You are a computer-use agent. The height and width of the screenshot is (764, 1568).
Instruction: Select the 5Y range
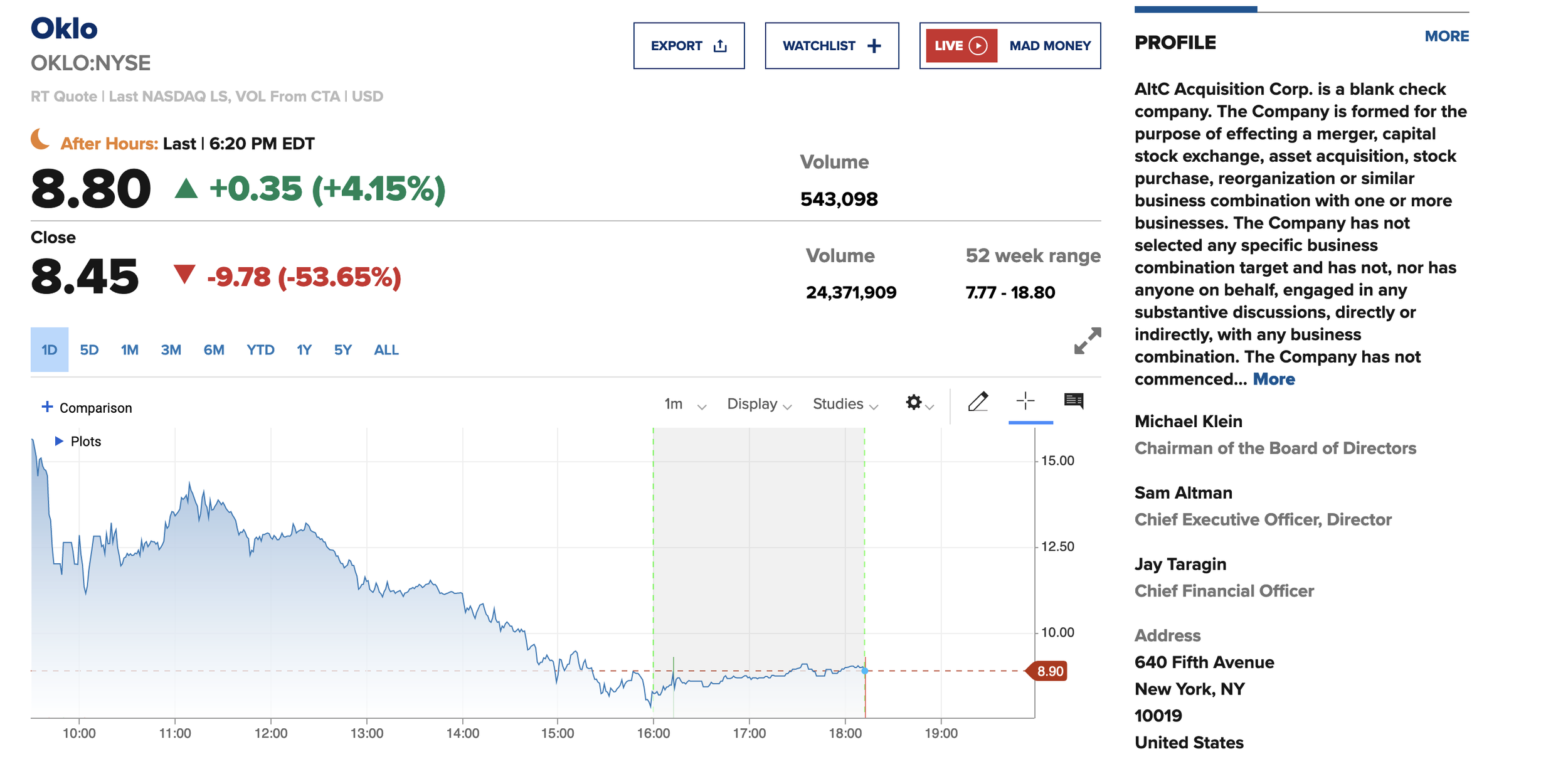click(342, 349)
